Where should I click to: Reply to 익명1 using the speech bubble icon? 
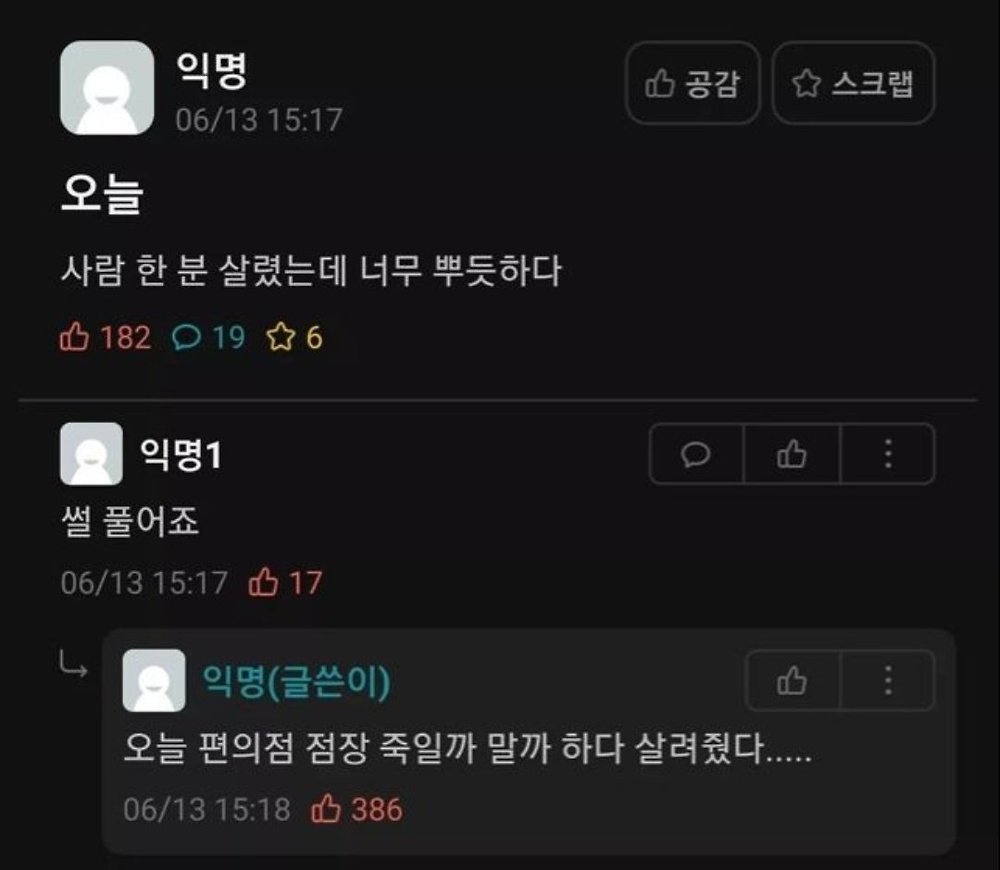[x=696, y=454]
